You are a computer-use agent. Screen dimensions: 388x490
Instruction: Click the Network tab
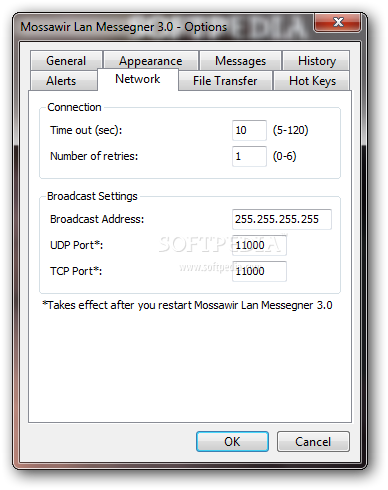tap(138, 79)
